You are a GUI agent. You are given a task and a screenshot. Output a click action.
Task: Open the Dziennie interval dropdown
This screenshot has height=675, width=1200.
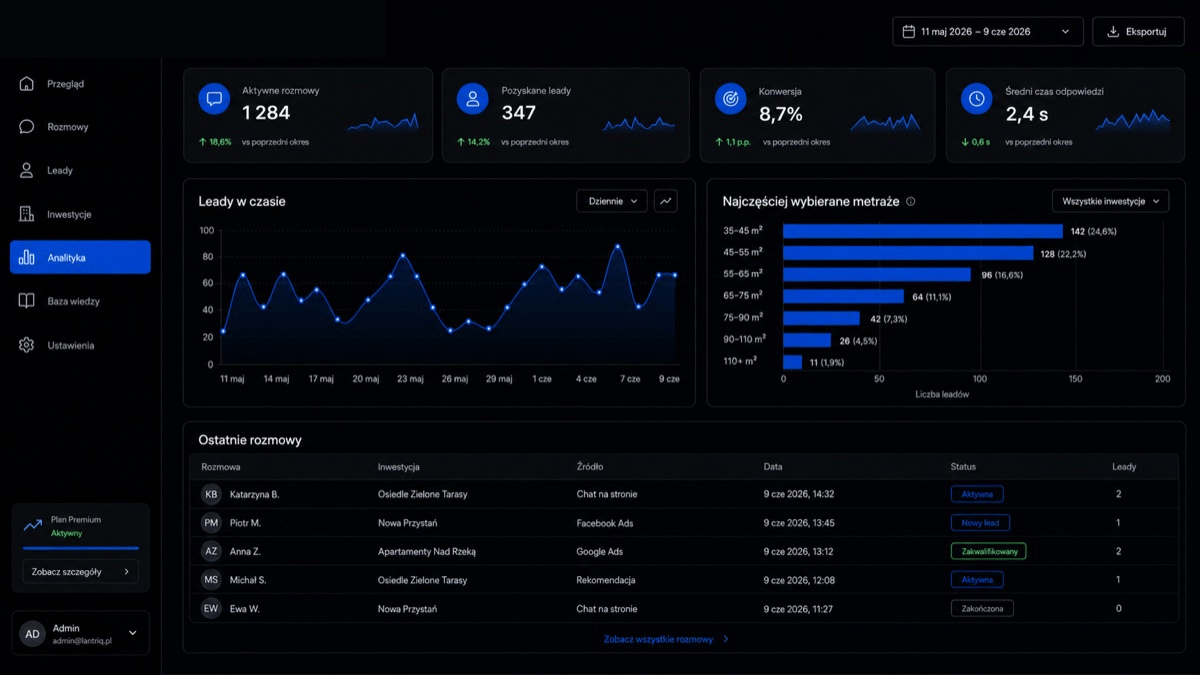[x=612, y=201]
